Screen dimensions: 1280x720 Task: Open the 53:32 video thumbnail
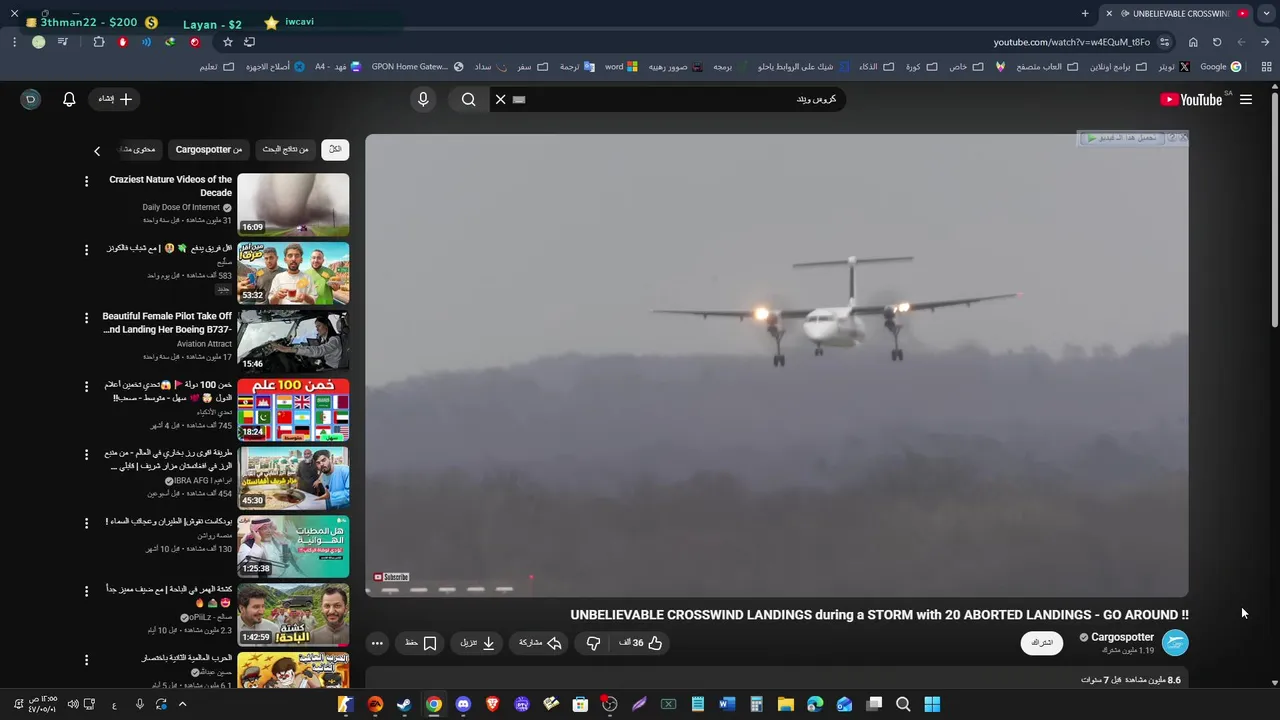pos(293,273)
